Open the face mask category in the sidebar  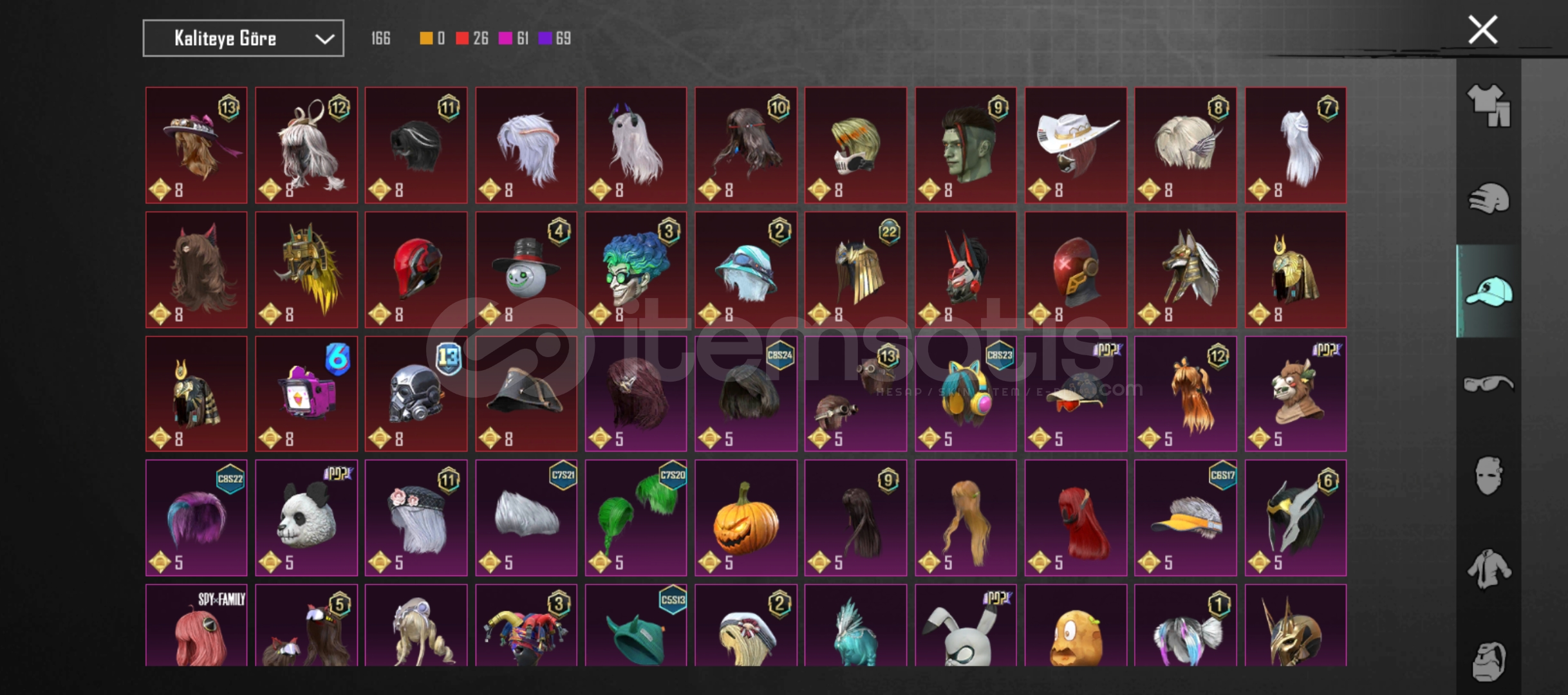click(x=1488, y=476)
